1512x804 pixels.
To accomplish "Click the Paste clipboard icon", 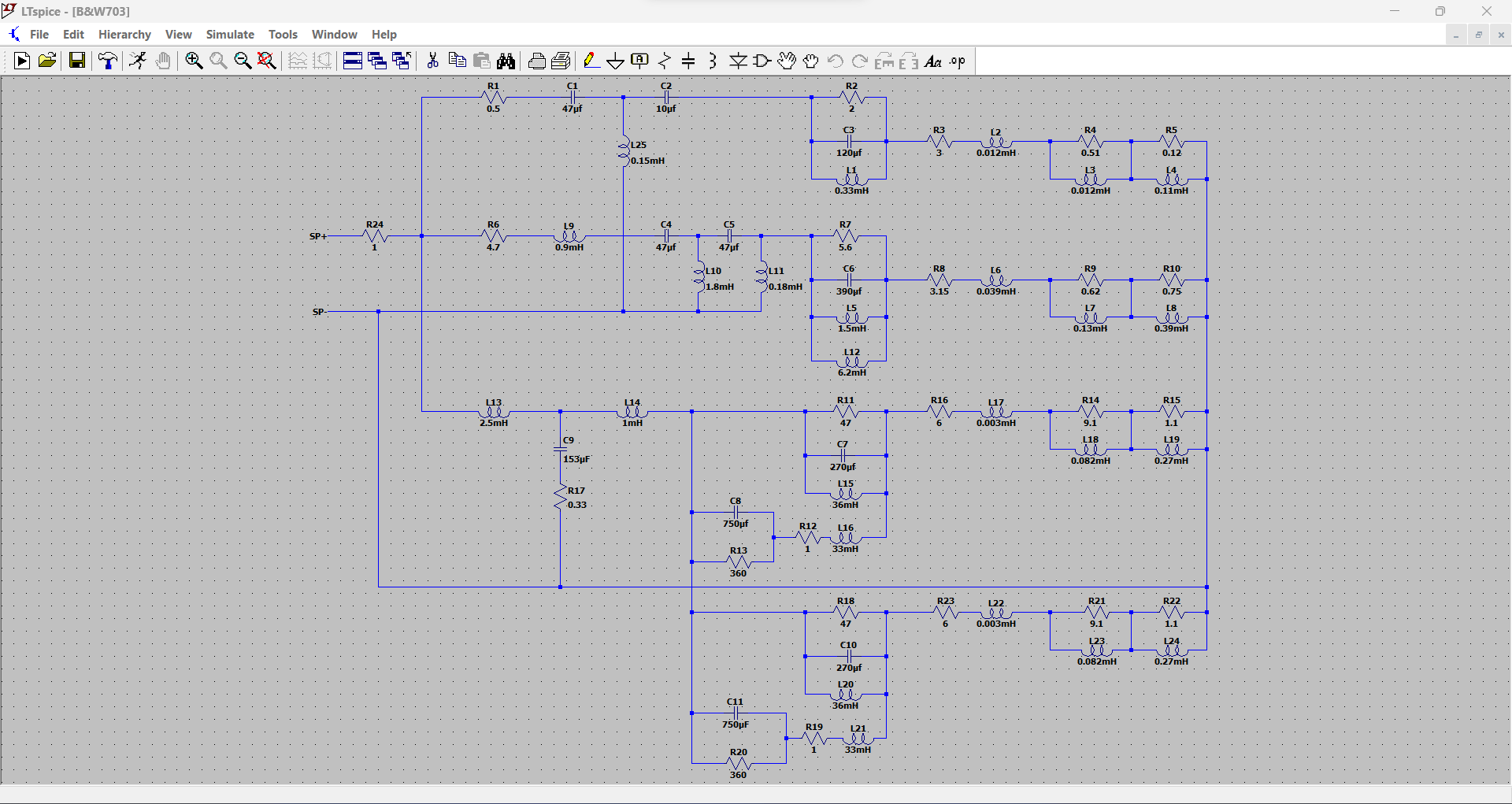I will coord(482,61).
